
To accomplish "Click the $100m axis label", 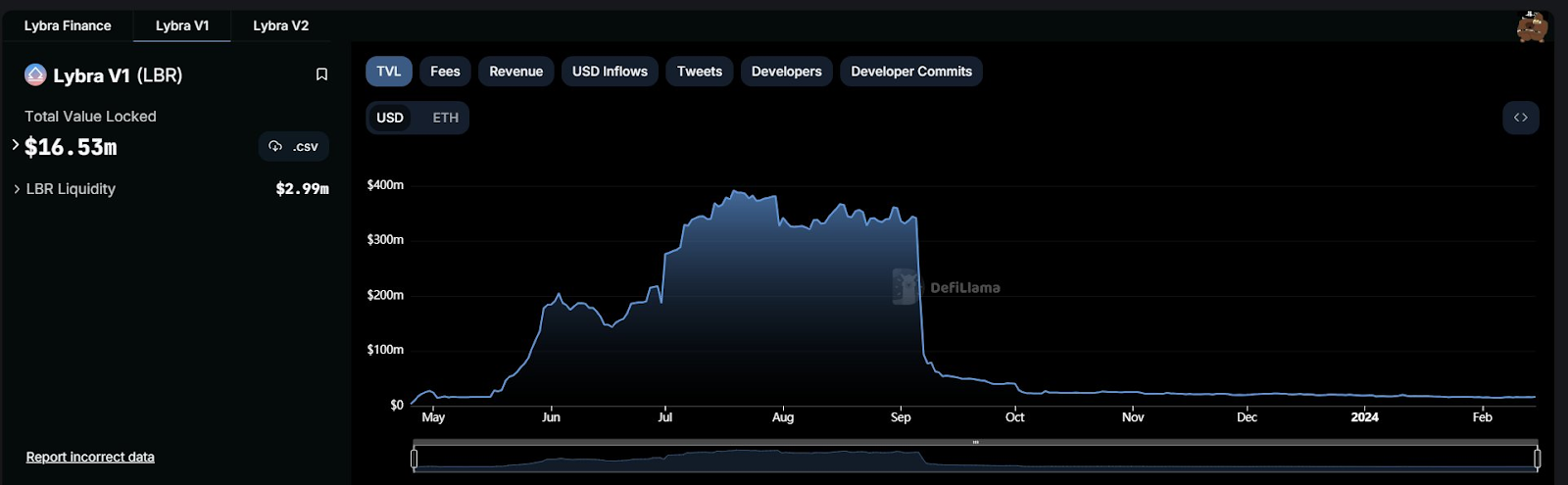I will click(x=385, y=350).
